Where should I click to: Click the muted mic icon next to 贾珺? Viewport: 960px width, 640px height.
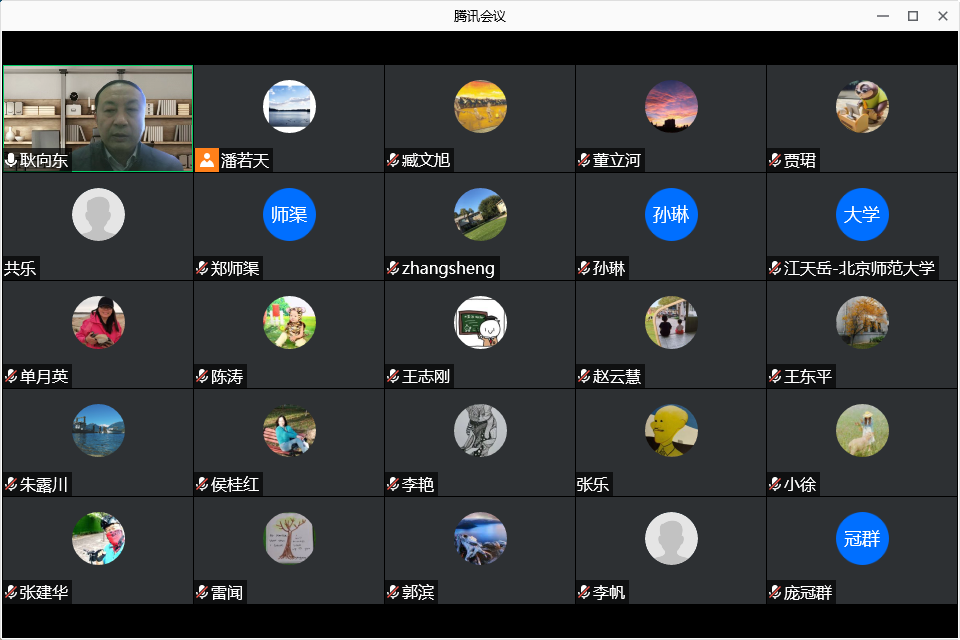pyautogui.click(x=775, y=160)
